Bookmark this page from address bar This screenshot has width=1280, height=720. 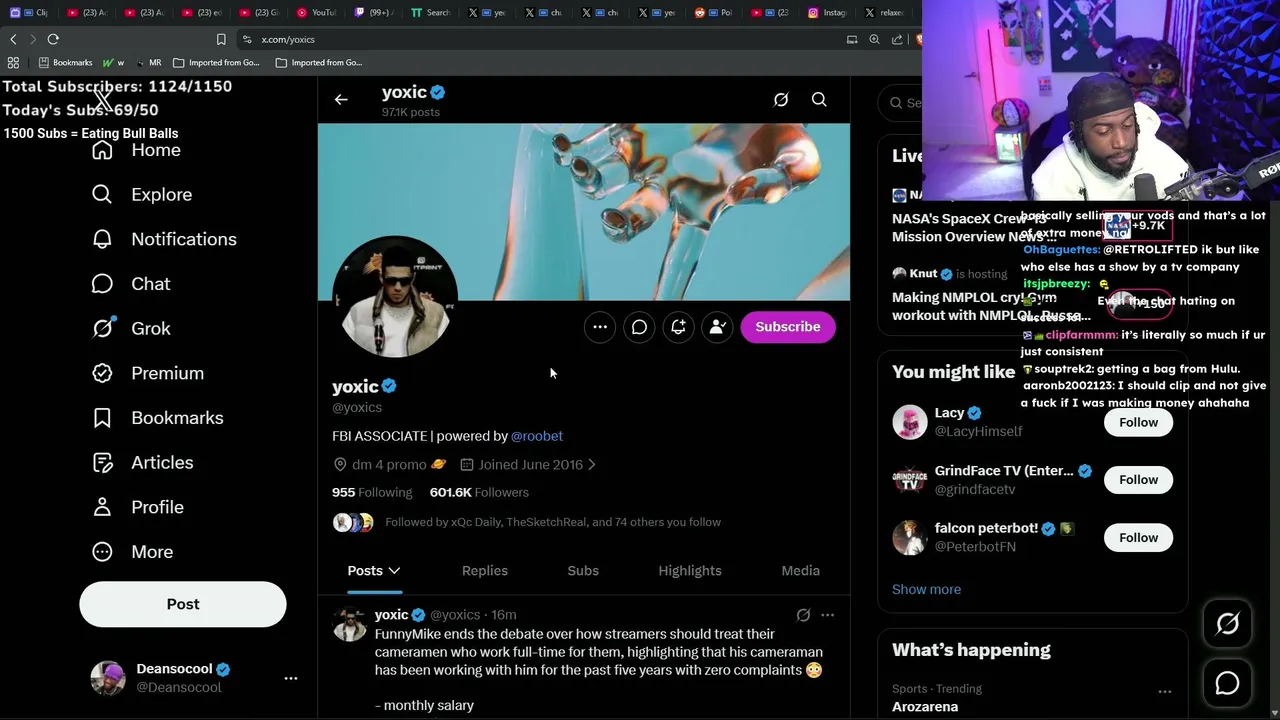221,39
